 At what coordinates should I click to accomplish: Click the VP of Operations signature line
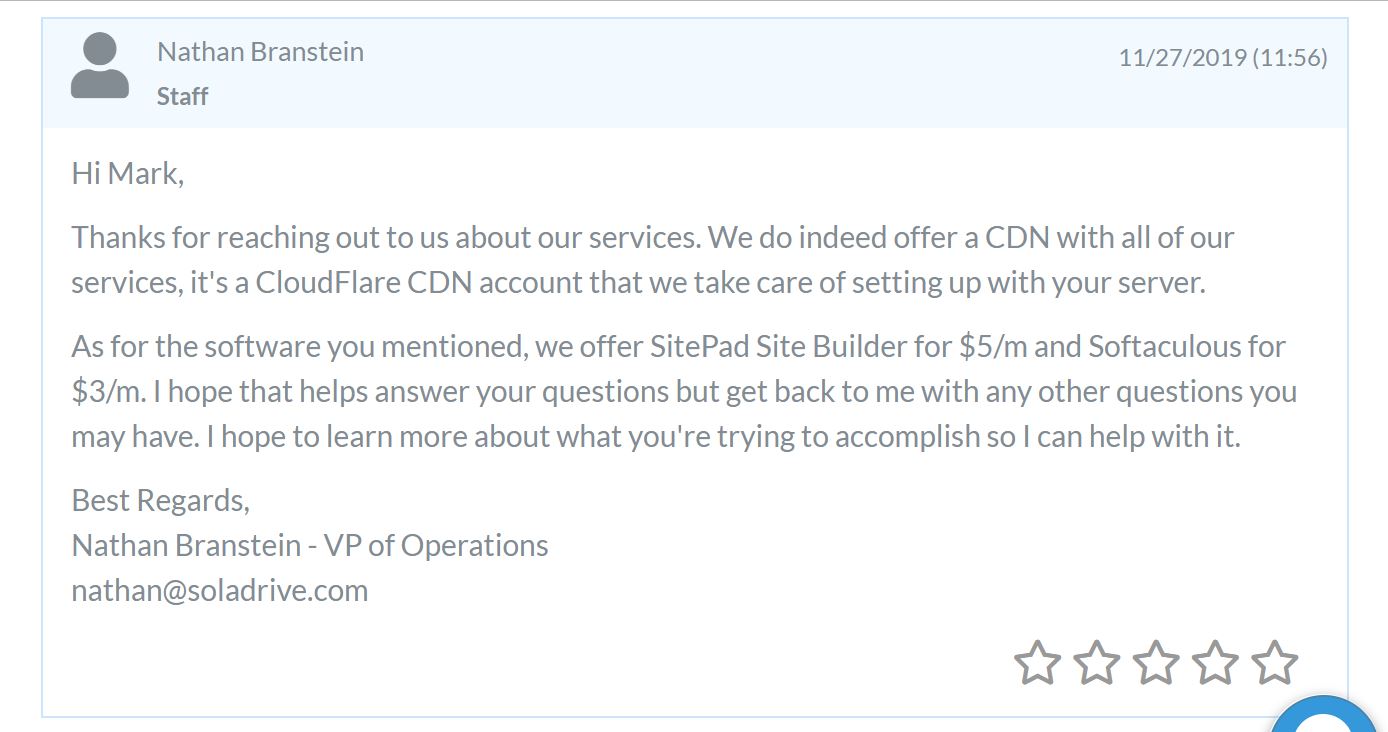(x=310, y=545)
